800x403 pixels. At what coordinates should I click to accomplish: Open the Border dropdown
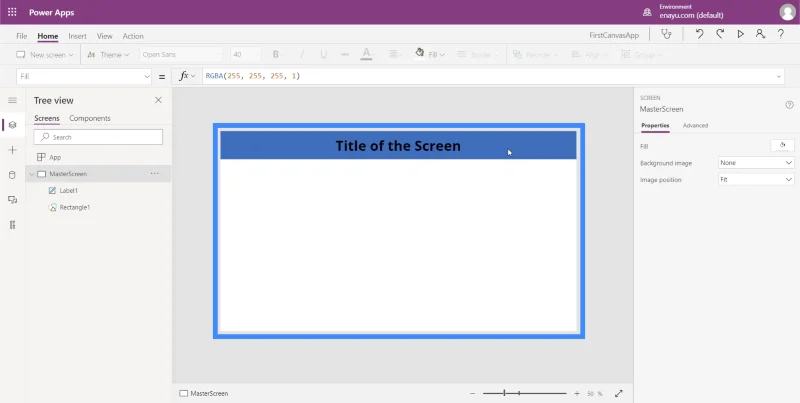tap(478, 55)
